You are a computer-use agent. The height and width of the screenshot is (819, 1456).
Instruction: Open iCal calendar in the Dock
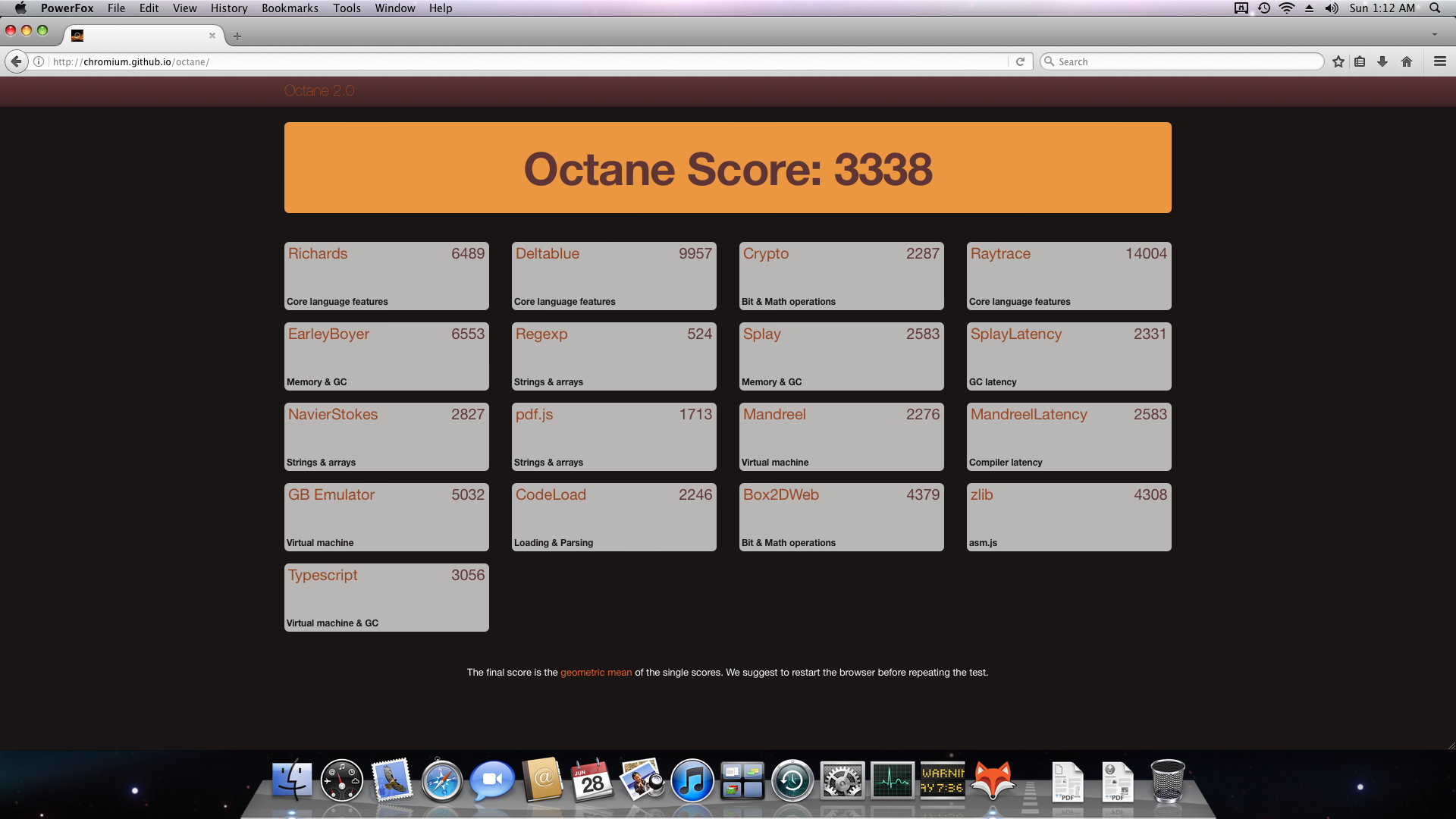(x=592, y=780)
